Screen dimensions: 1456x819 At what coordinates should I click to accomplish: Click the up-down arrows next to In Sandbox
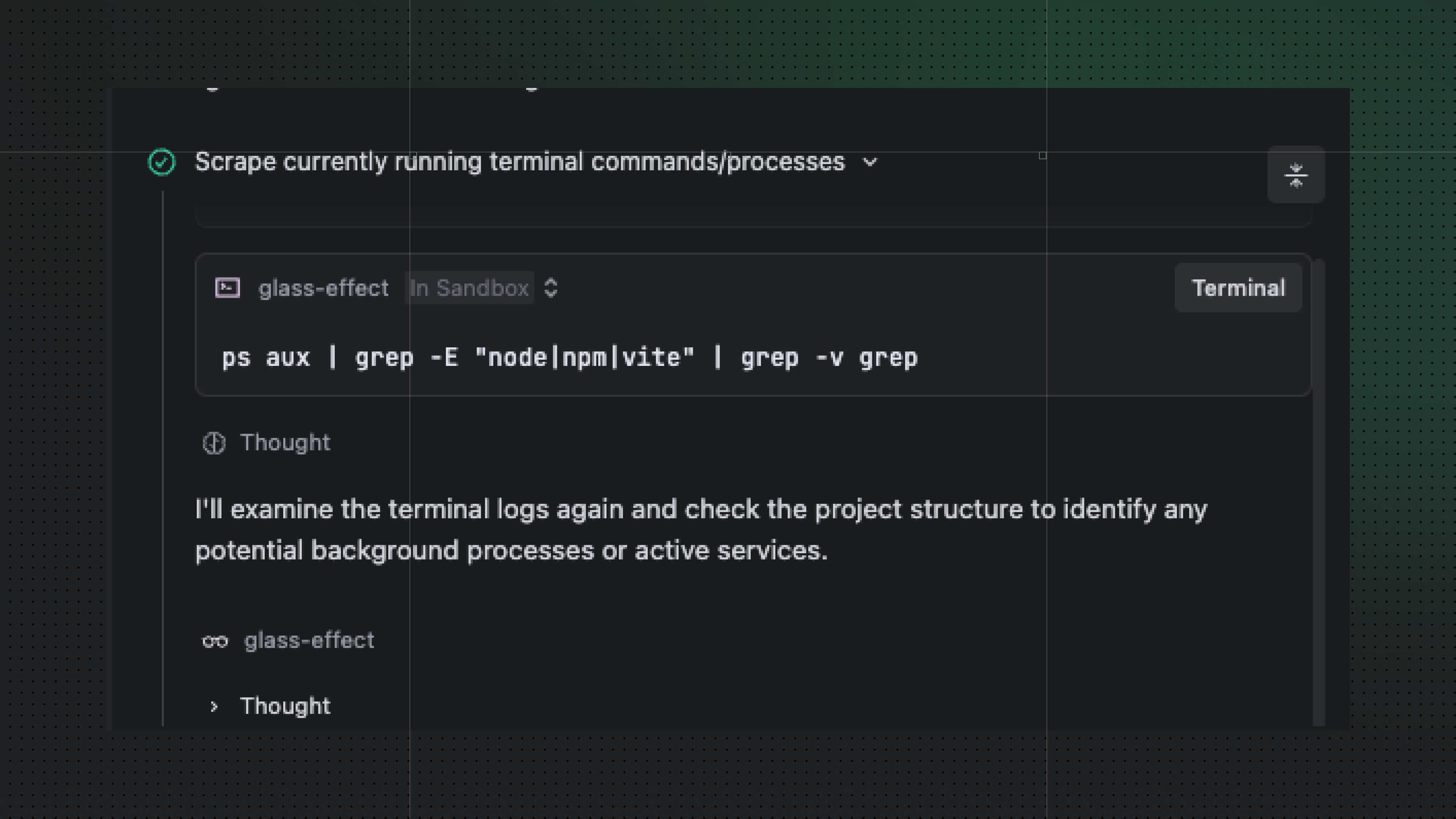[551, 288]
